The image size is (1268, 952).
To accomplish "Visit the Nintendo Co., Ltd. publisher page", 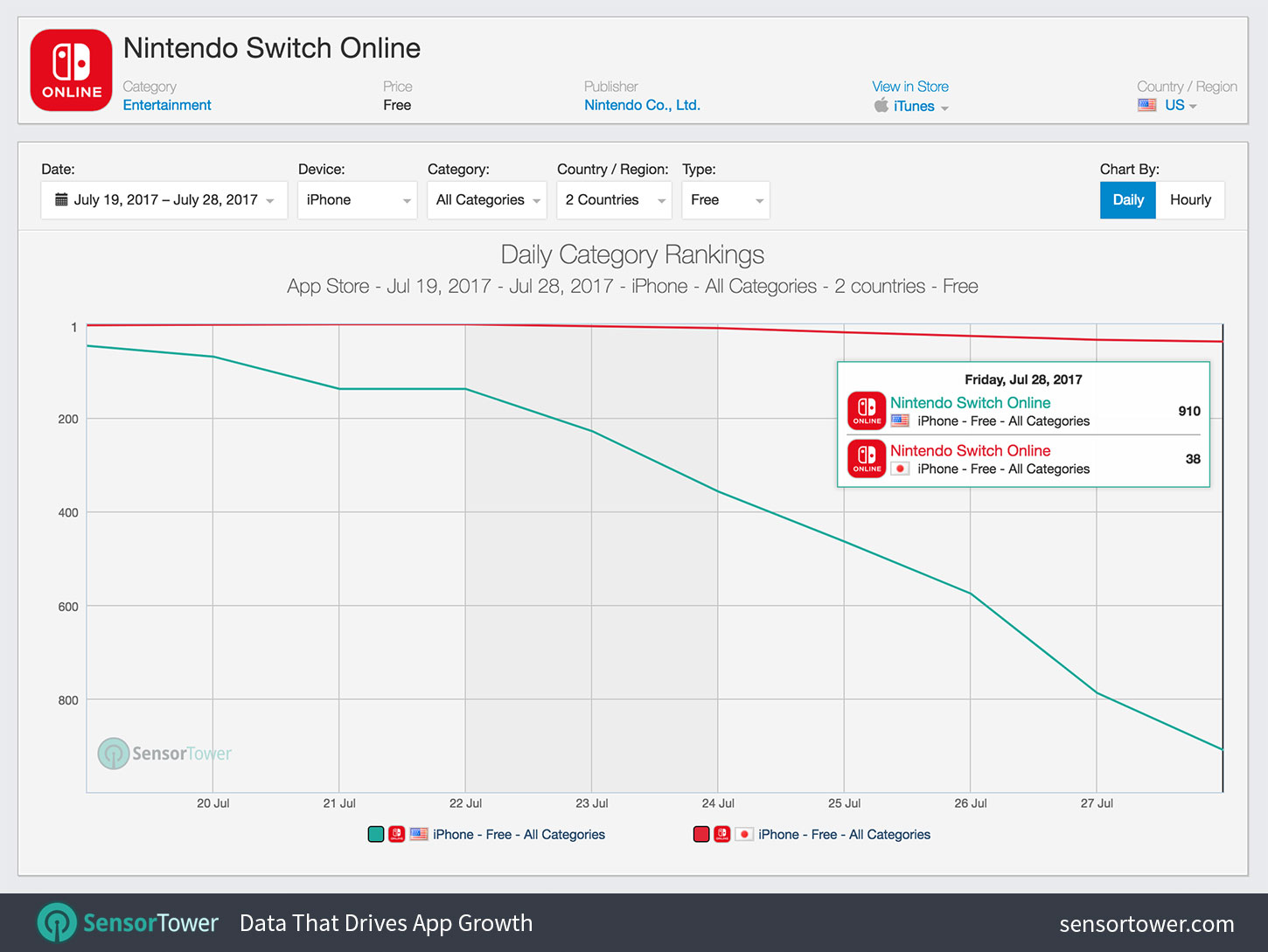I will (x=642, y=105).
